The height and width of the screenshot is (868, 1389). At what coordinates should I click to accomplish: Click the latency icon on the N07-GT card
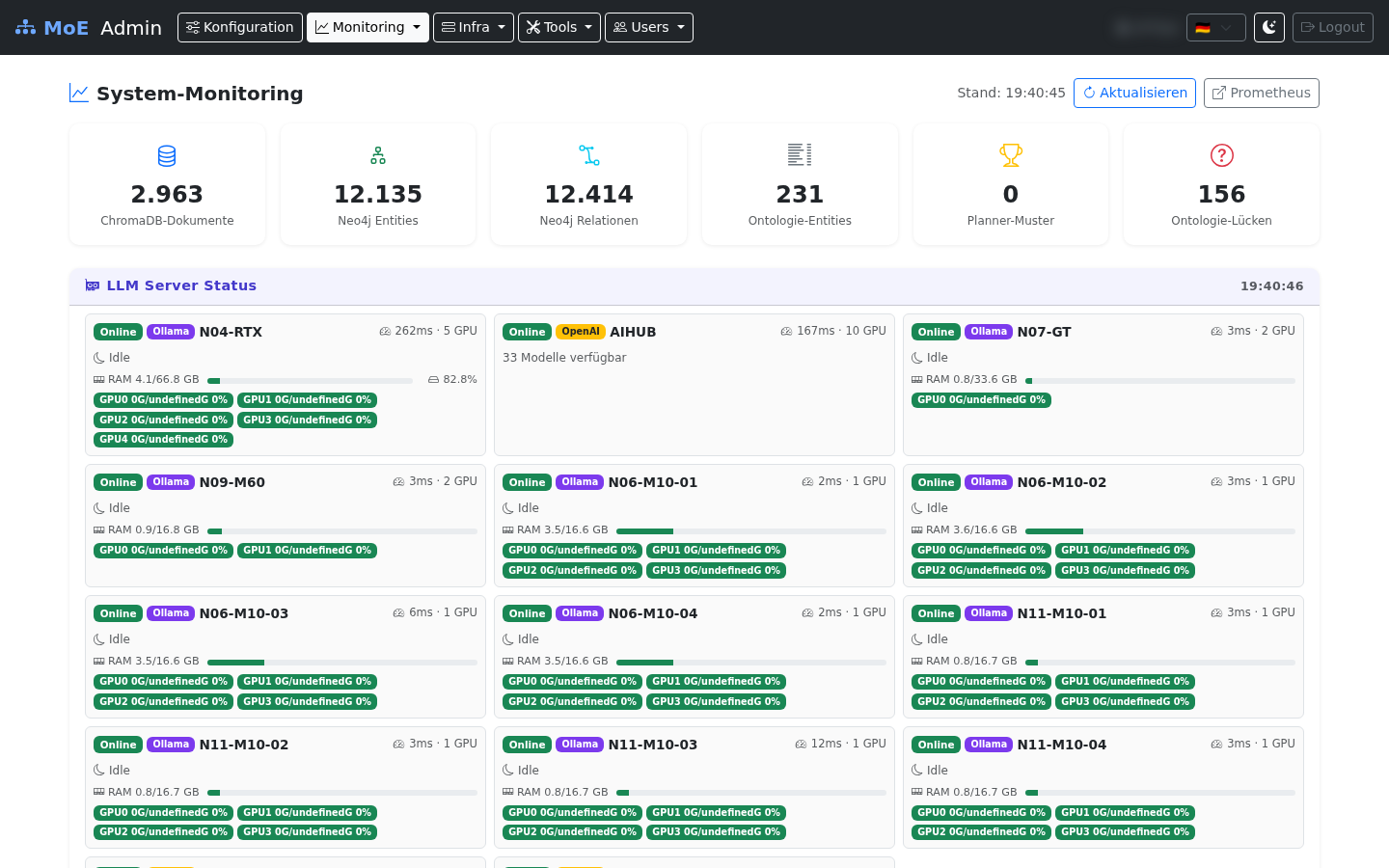(x=1217, y=331)
